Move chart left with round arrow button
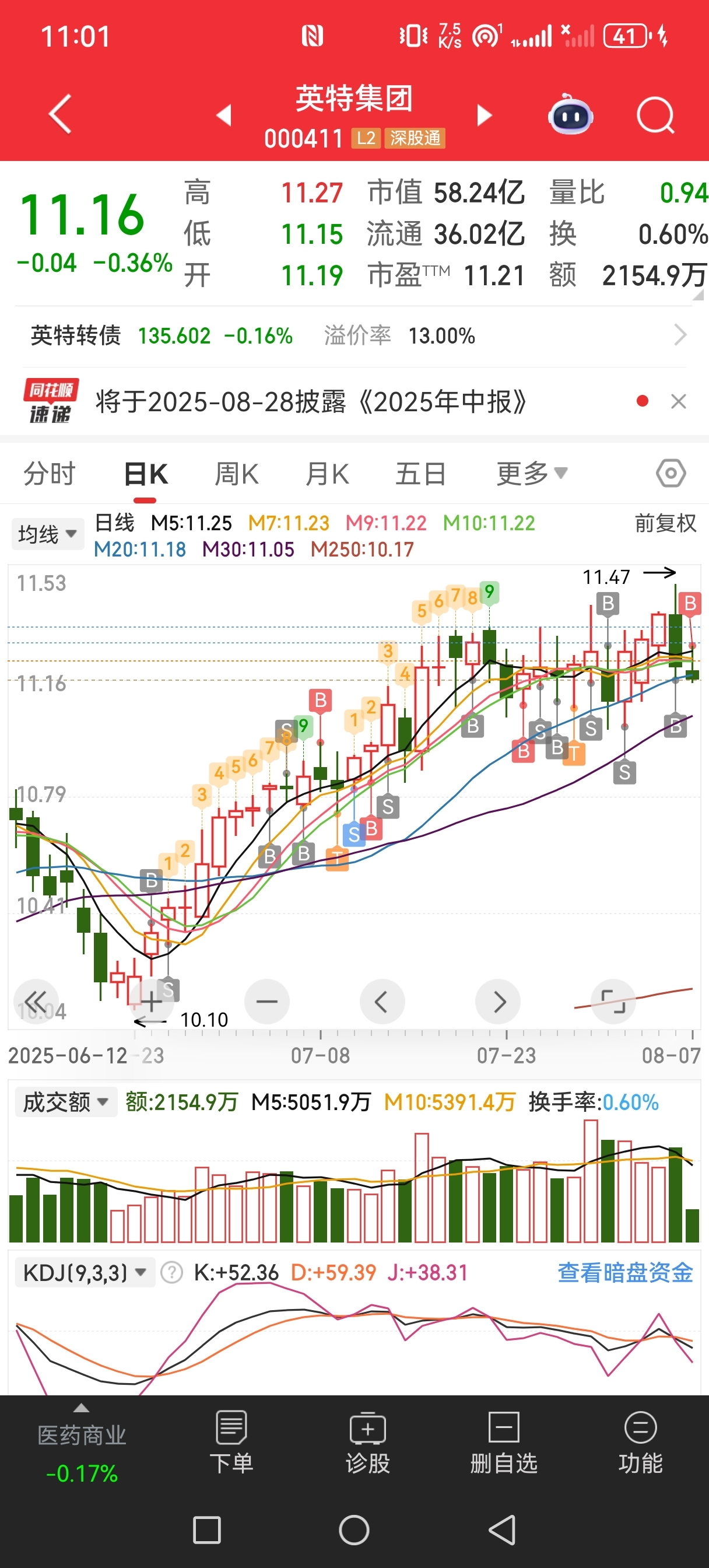 pos(381,1002)
